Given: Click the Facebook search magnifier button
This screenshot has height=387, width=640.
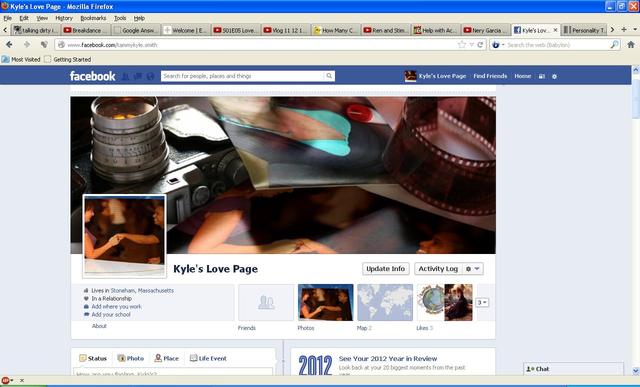Looking at the screenshot, I should pos(329,76).
